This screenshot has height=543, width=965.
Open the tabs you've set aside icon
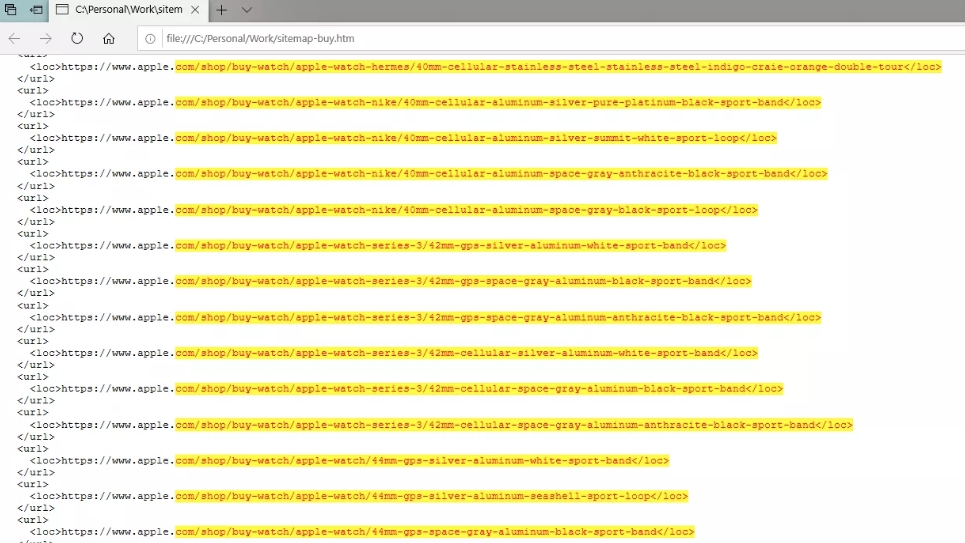click(10, 10)
